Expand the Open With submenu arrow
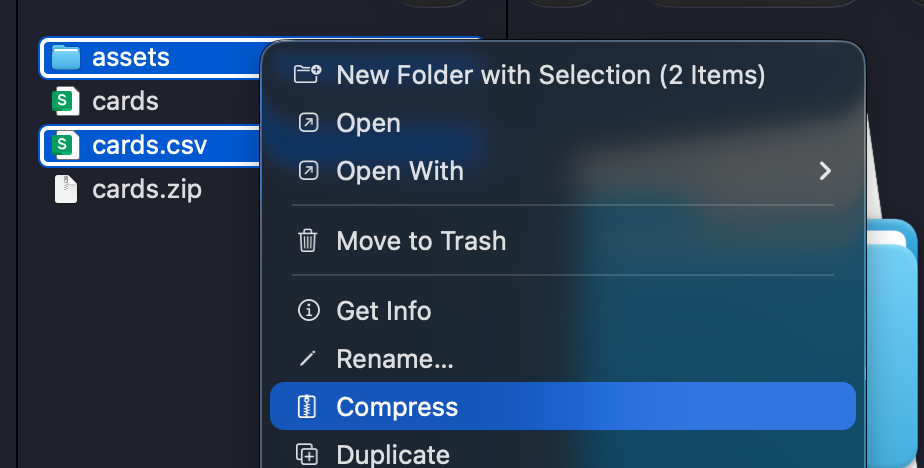The image size is (924, 468). [825, 171]
